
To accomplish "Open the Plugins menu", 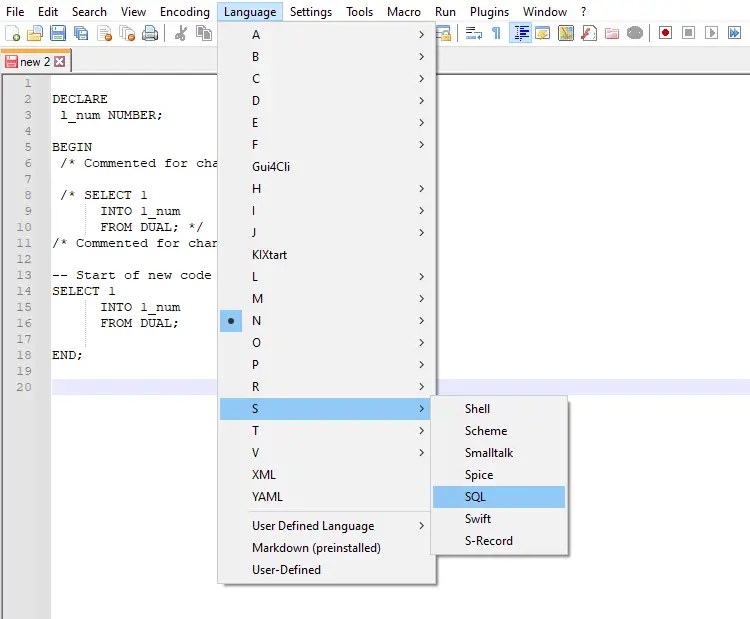I will 489,11.
